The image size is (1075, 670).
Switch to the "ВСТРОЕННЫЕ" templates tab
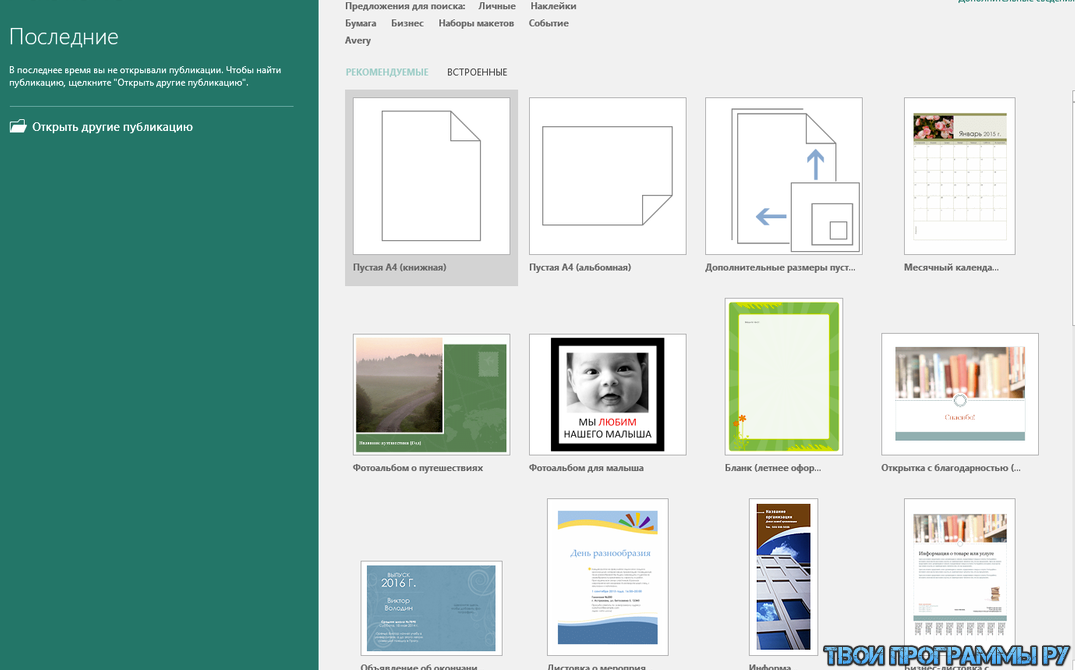tap(477, 71)
